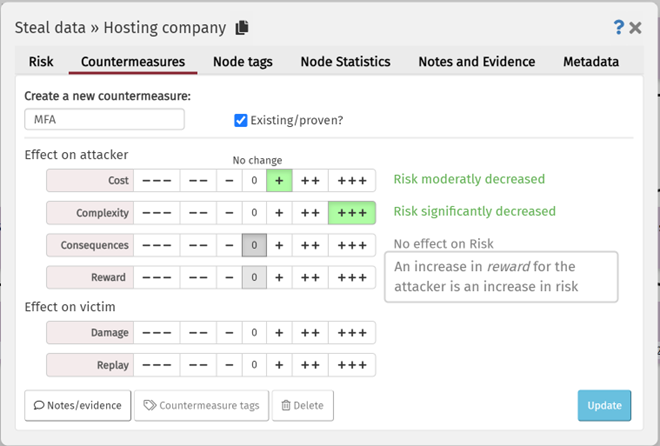
Task: Toggle the Existing/proven checkbox
Action: coord(240,120)
